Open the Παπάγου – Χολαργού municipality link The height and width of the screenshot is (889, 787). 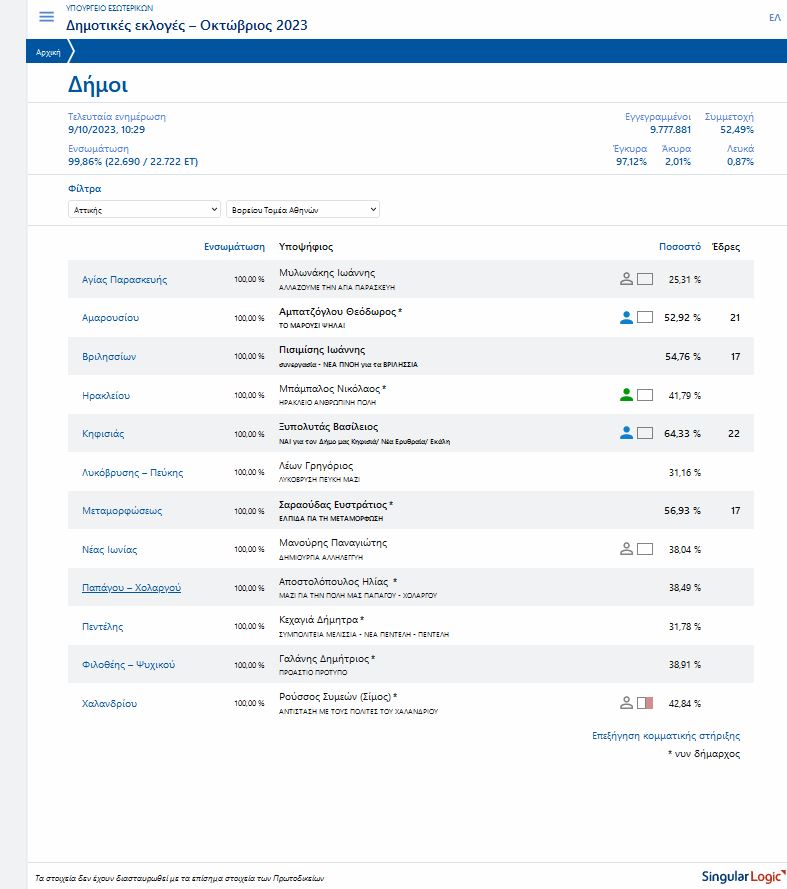click(x=131, y=588)
